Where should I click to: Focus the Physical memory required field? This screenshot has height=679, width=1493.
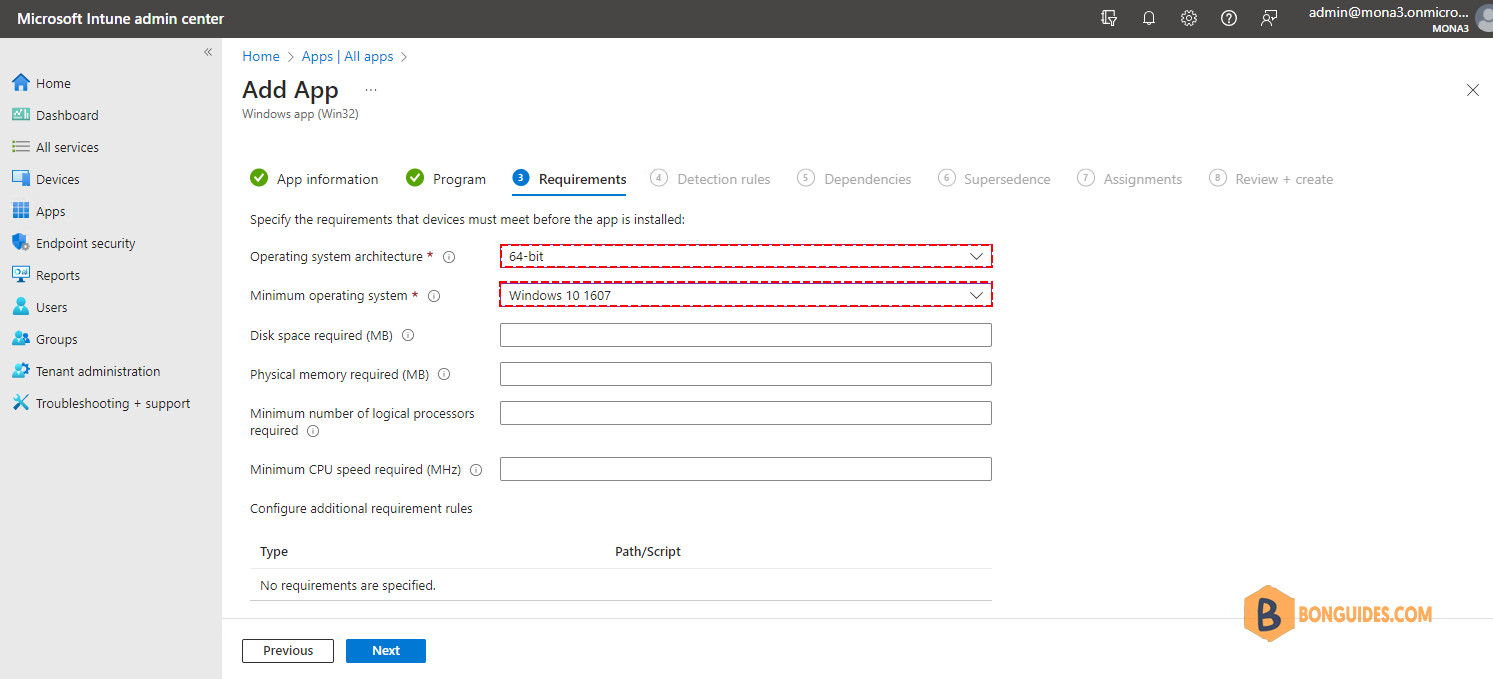point(746,374)
